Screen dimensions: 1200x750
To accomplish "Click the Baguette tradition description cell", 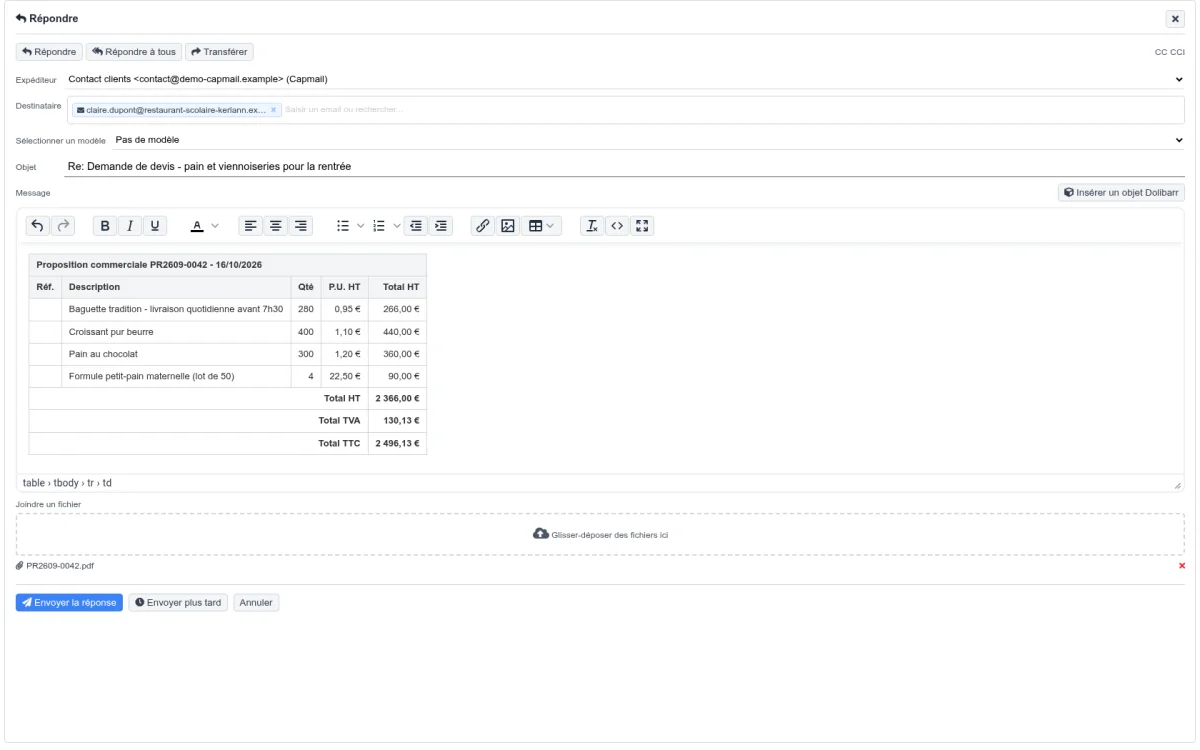I will tap(176, 309).
